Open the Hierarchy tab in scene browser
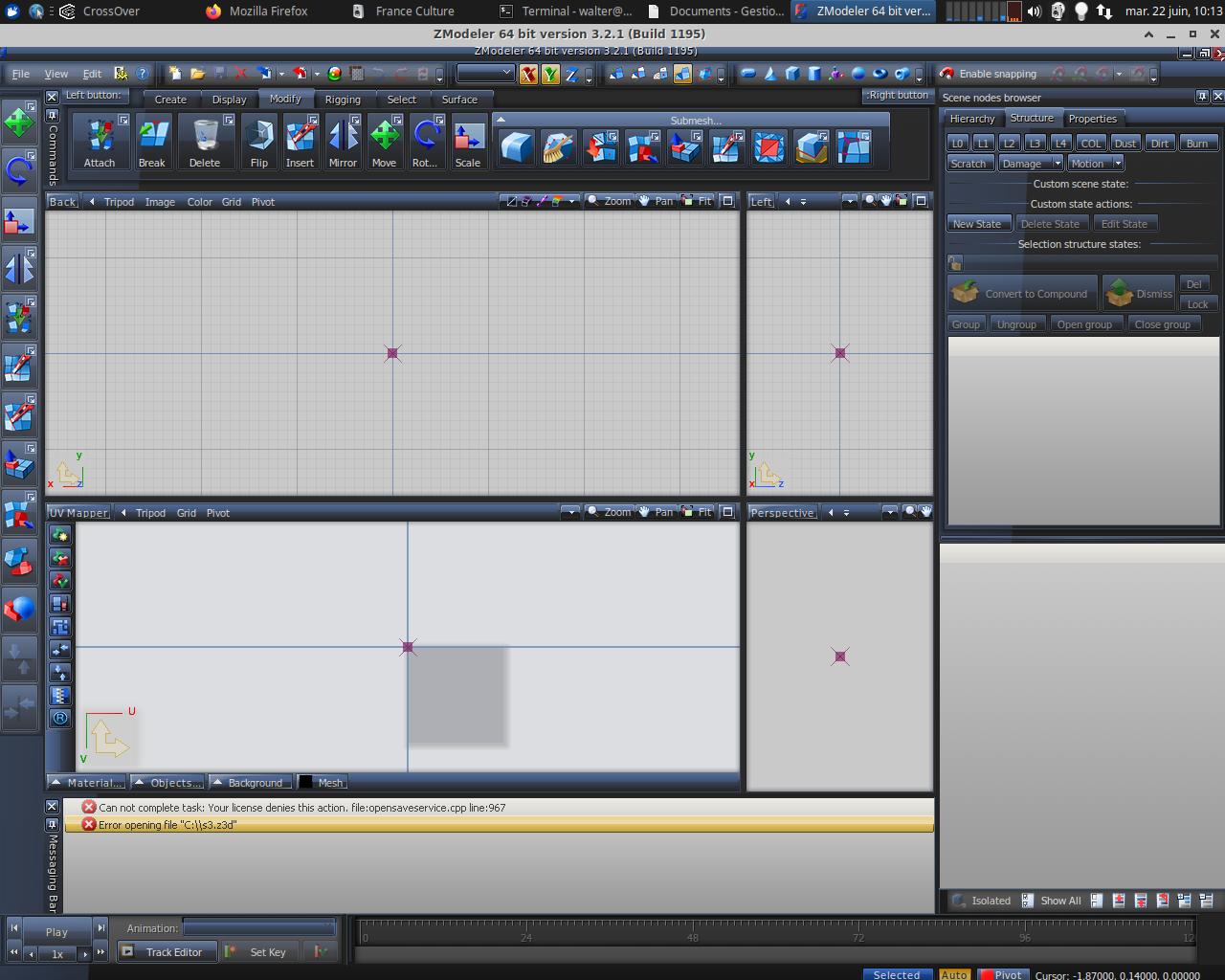The image size is (1225, 980). point(972,119)
